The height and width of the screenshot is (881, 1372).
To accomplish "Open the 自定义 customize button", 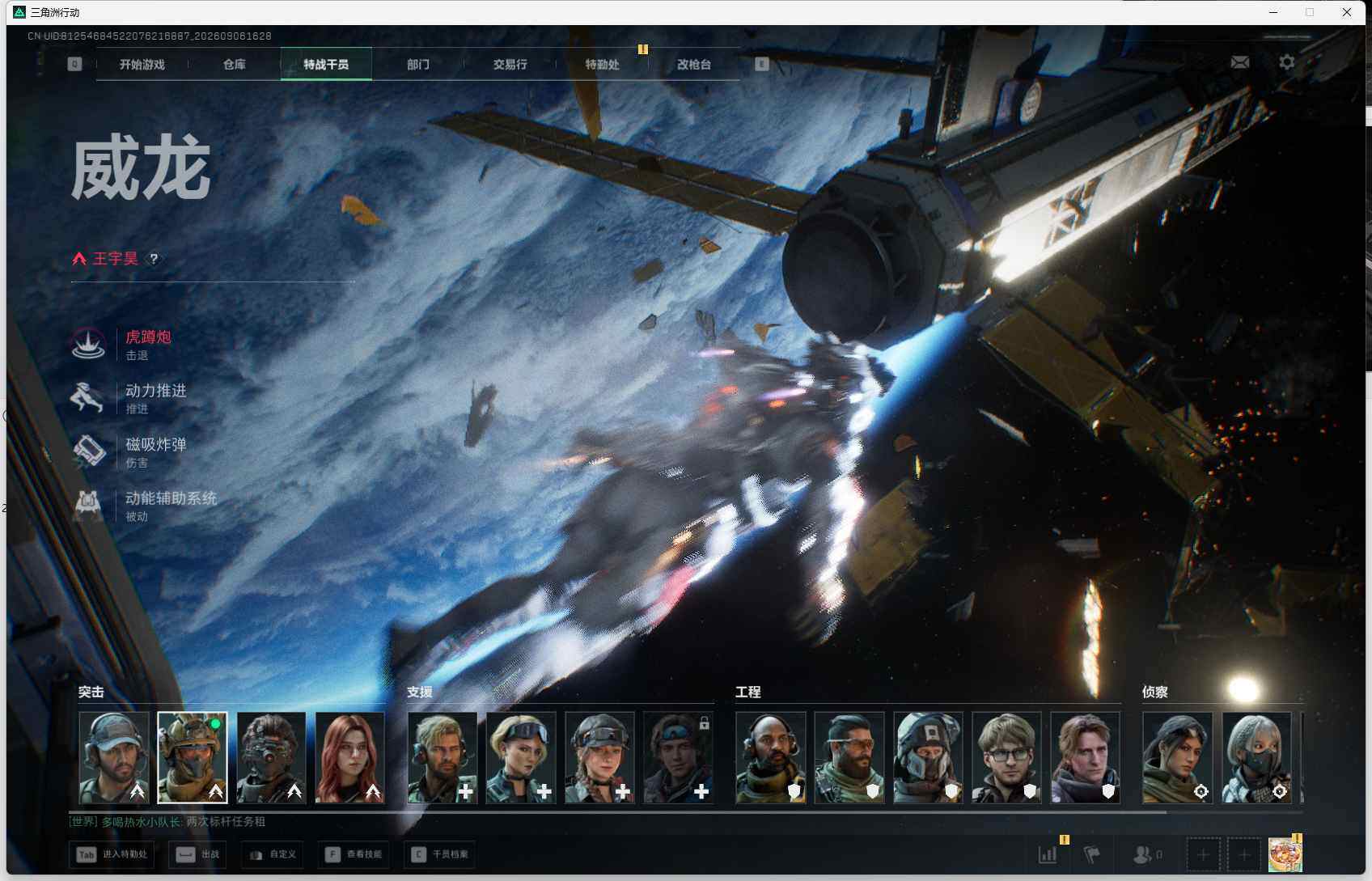I will click(x=273, y=854).
